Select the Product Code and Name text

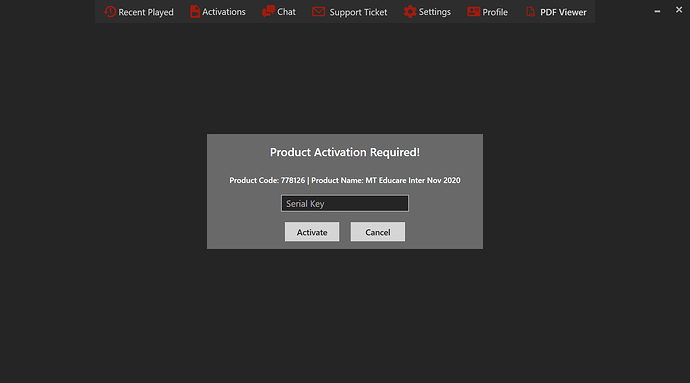pos(345,180)
